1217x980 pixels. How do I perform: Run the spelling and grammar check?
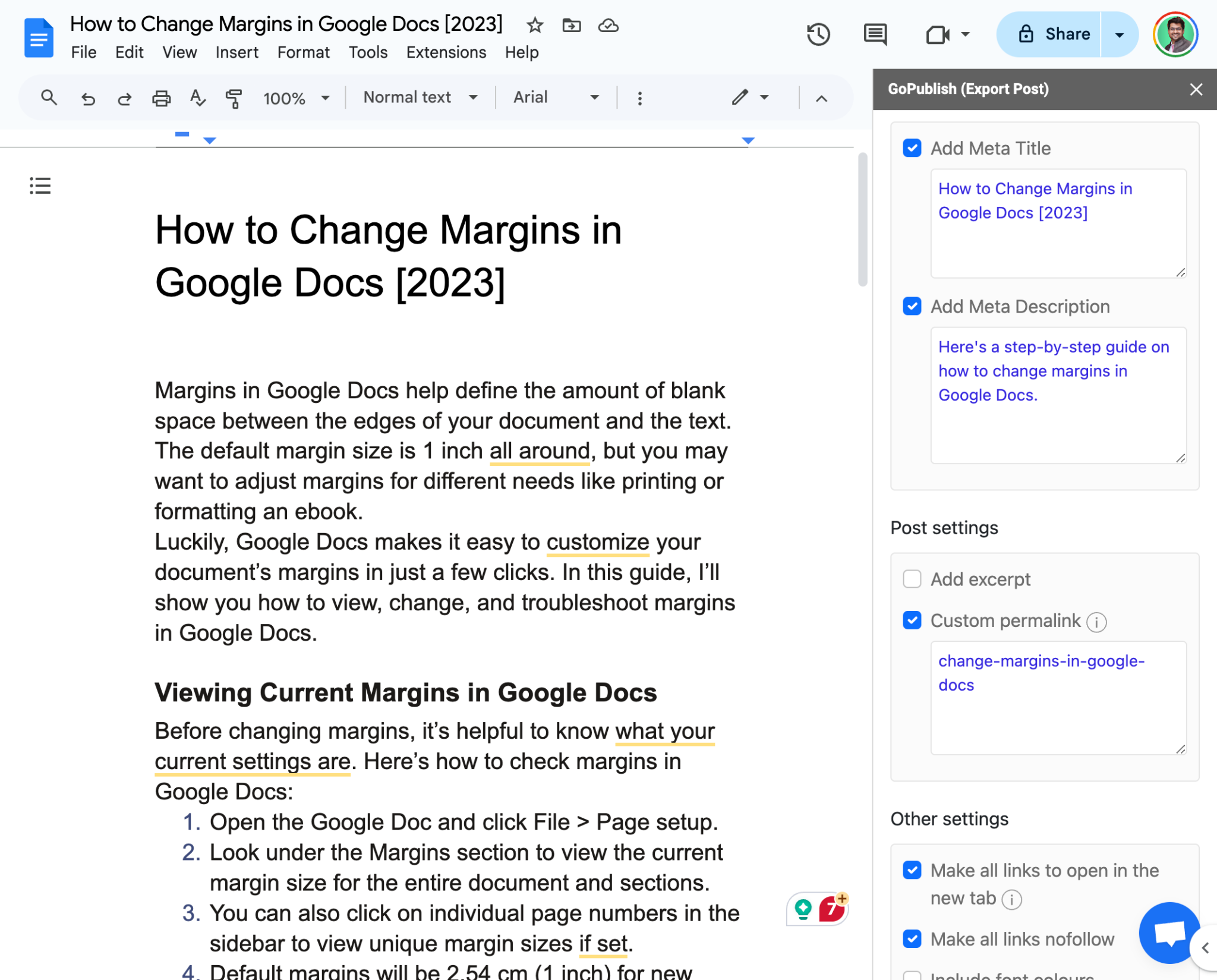[197, 97]
